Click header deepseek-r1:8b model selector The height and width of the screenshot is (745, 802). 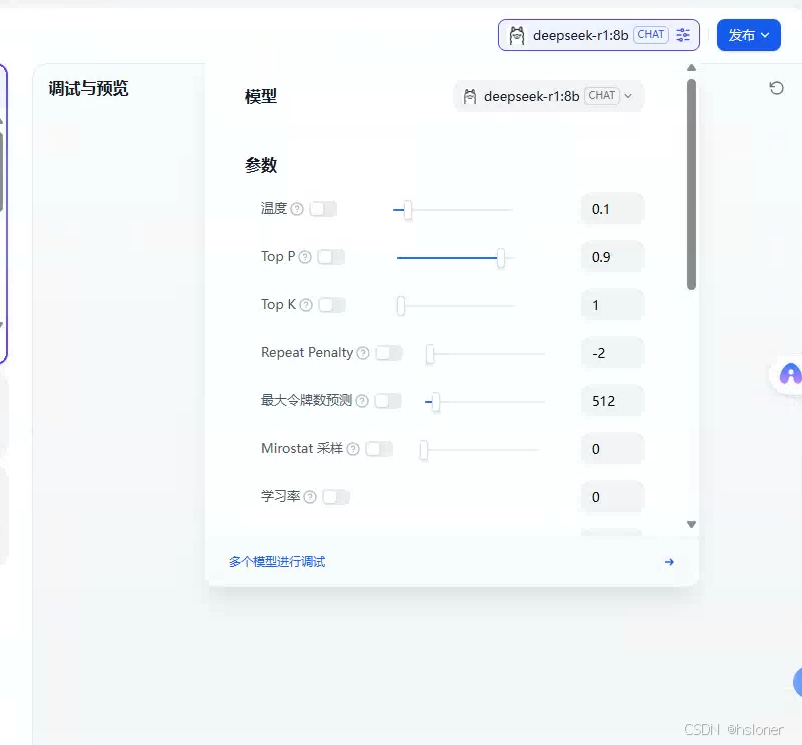point(598,35)
